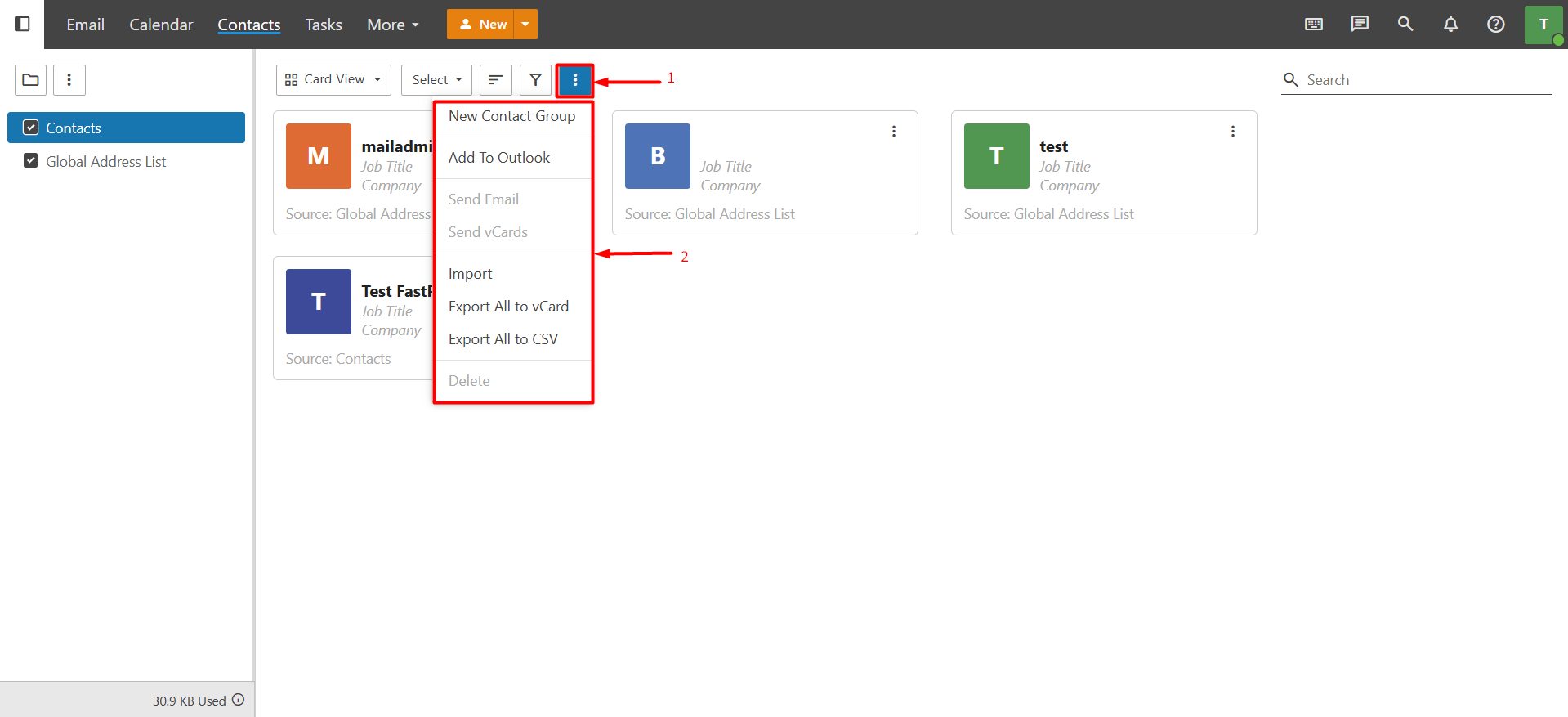Open the sidebar folder actions menu
1568x717 pixels.
69,80
